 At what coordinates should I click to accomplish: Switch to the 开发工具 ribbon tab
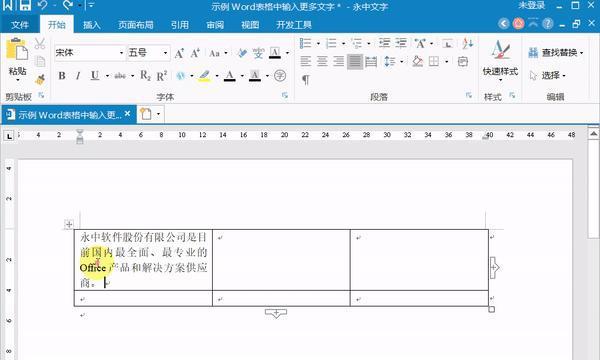pyautogui.click(x=294, y=25)
